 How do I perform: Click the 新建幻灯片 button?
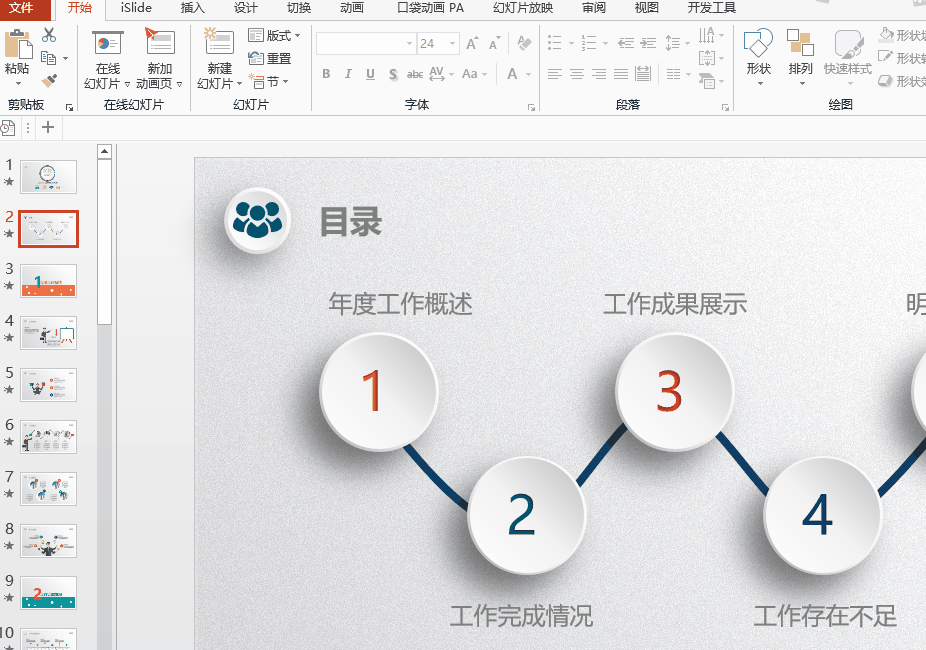pyautogui.click(x=219, y=58)
